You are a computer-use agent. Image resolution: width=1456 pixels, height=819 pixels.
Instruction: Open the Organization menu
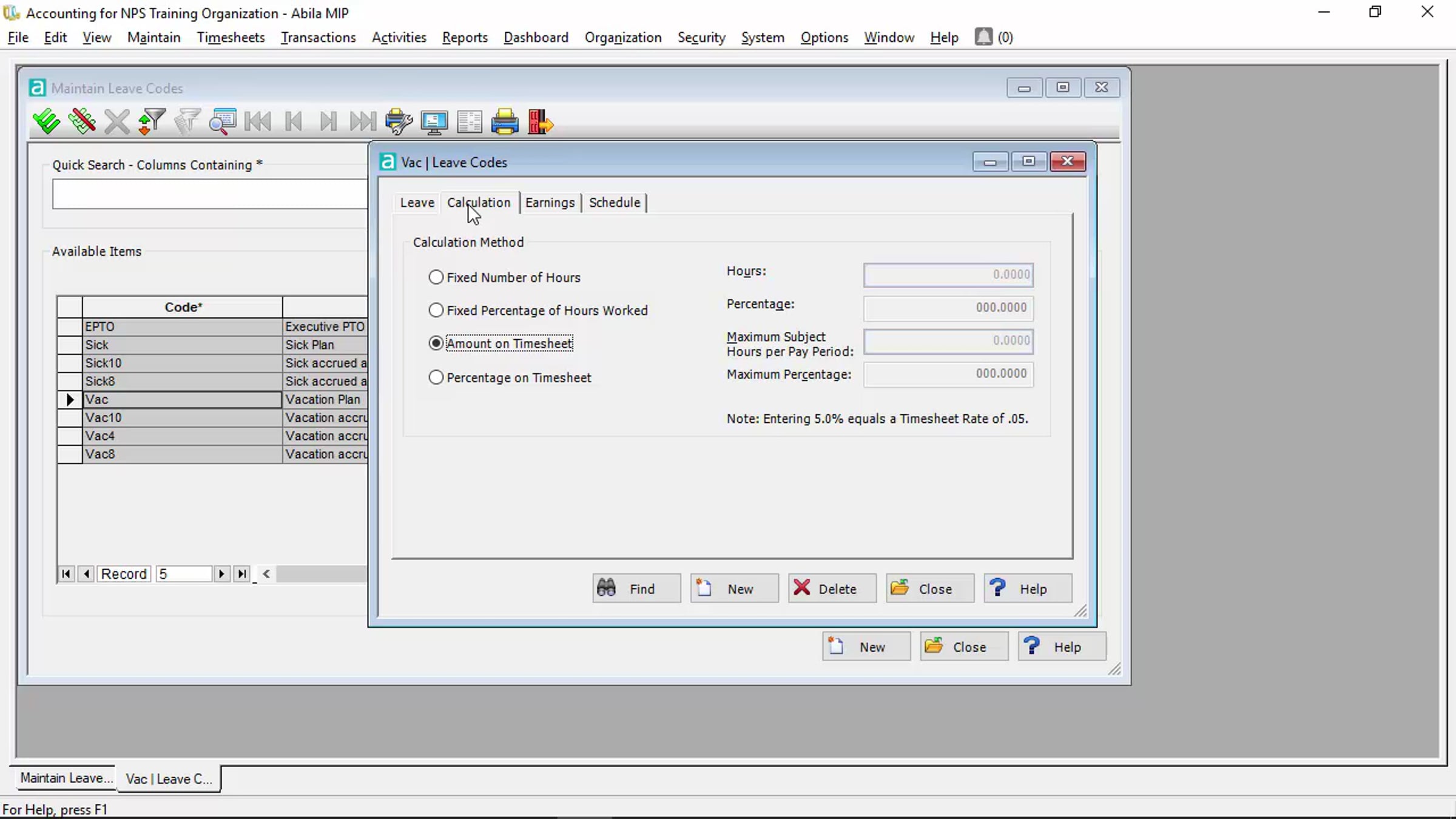623,38
